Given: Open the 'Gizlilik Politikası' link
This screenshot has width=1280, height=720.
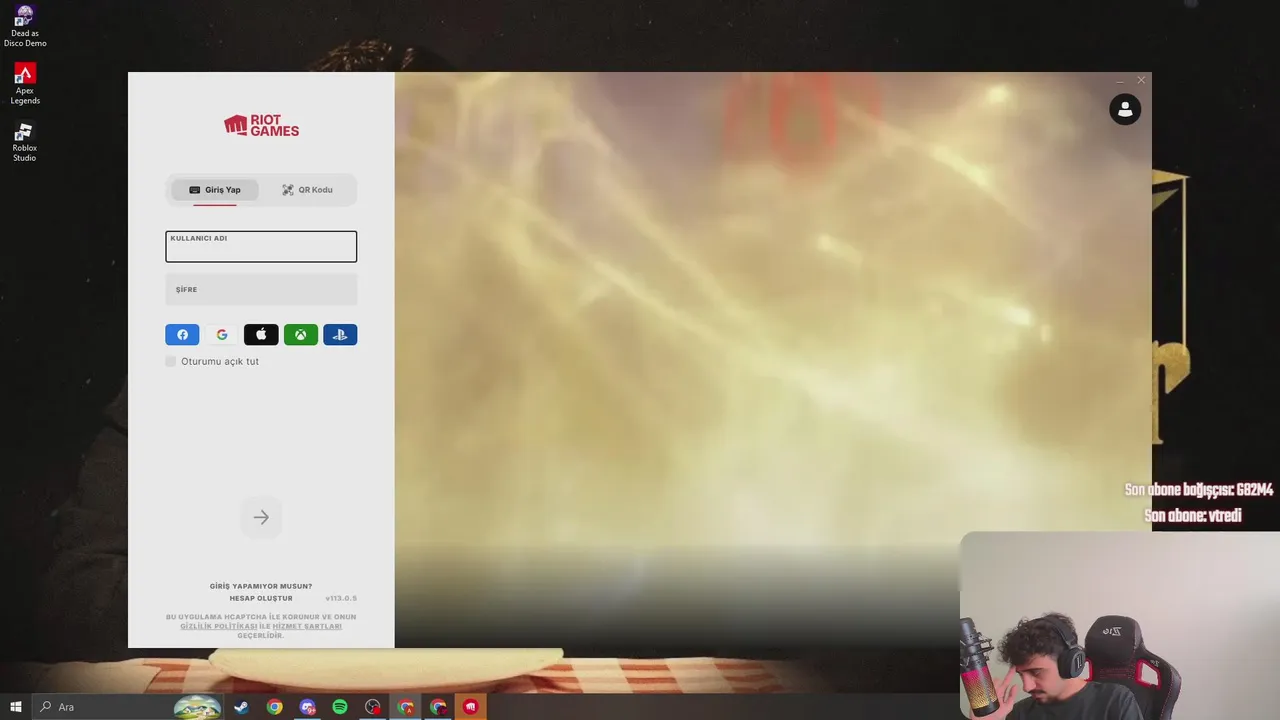Looking at the screenshot, I should click(219, 626).
